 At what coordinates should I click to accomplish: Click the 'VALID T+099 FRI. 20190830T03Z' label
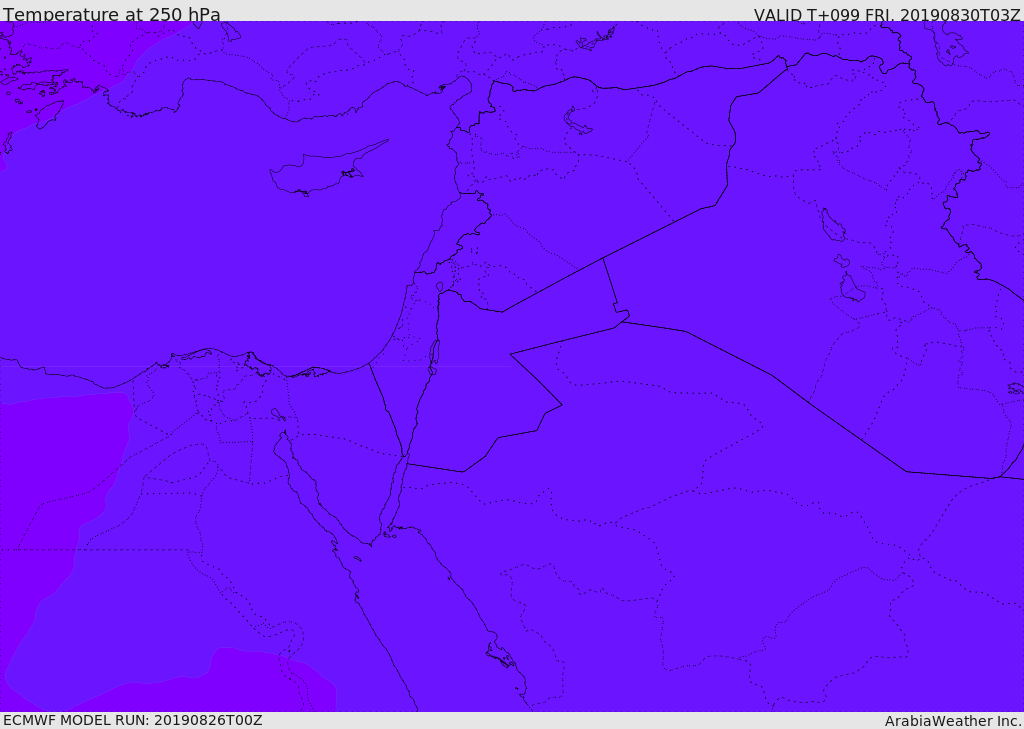pos(887,15)
